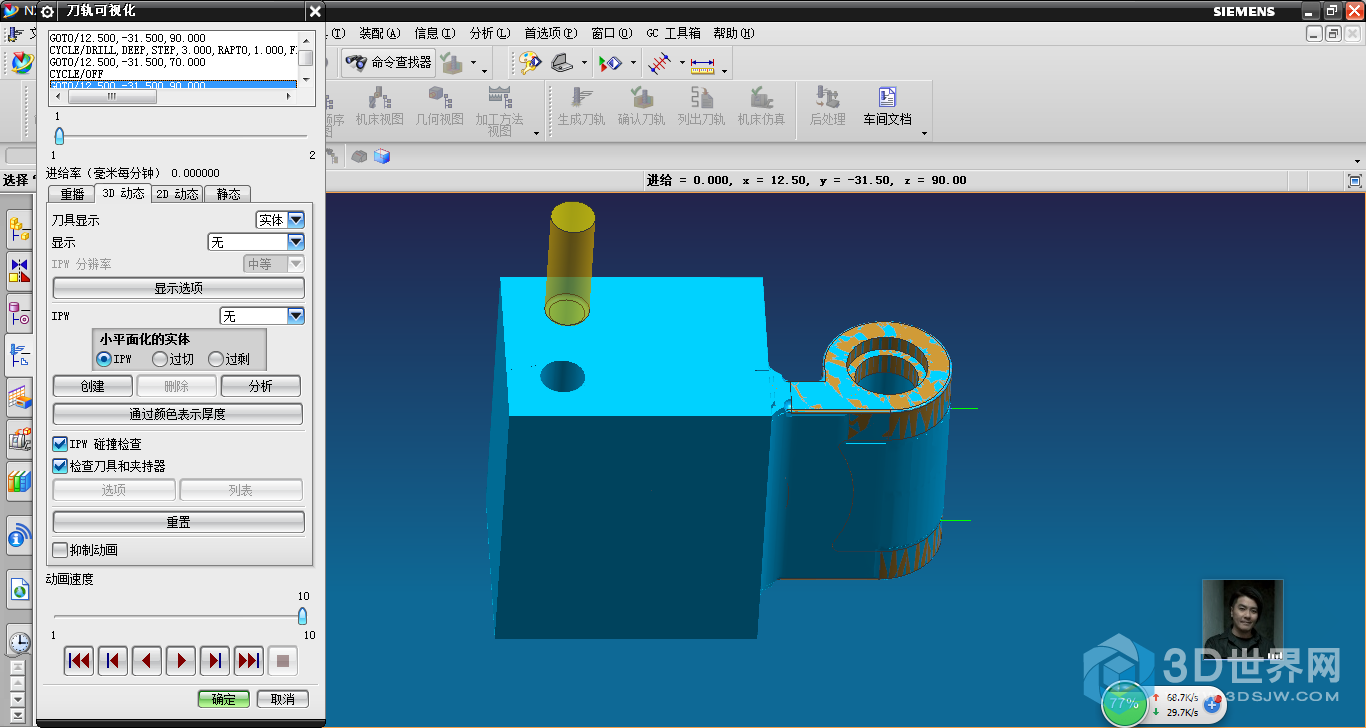Expand the 刀具显示 dropdown
1366x728 pixels.
295,220
